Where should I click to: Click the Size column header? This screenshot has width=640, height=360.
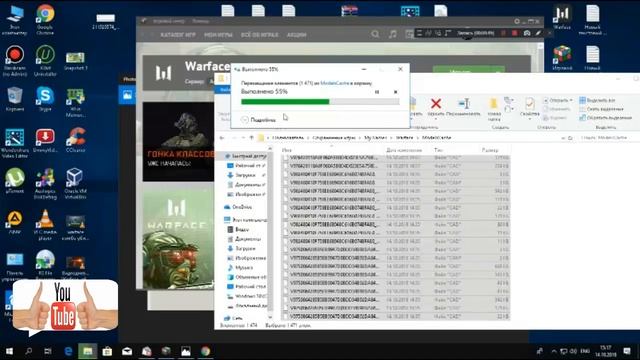(x=490, y=150)
